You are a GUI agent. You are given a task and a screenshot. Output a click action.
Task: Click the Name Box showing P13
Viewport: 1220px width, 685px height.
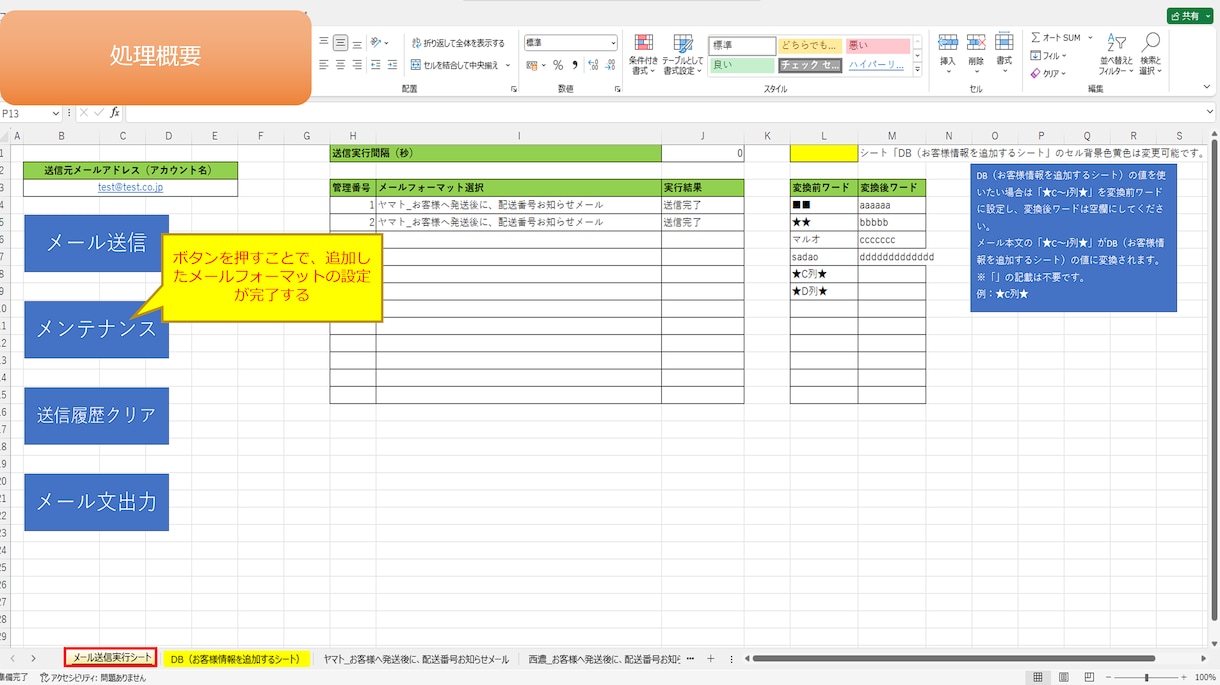(x=32, y=113)
